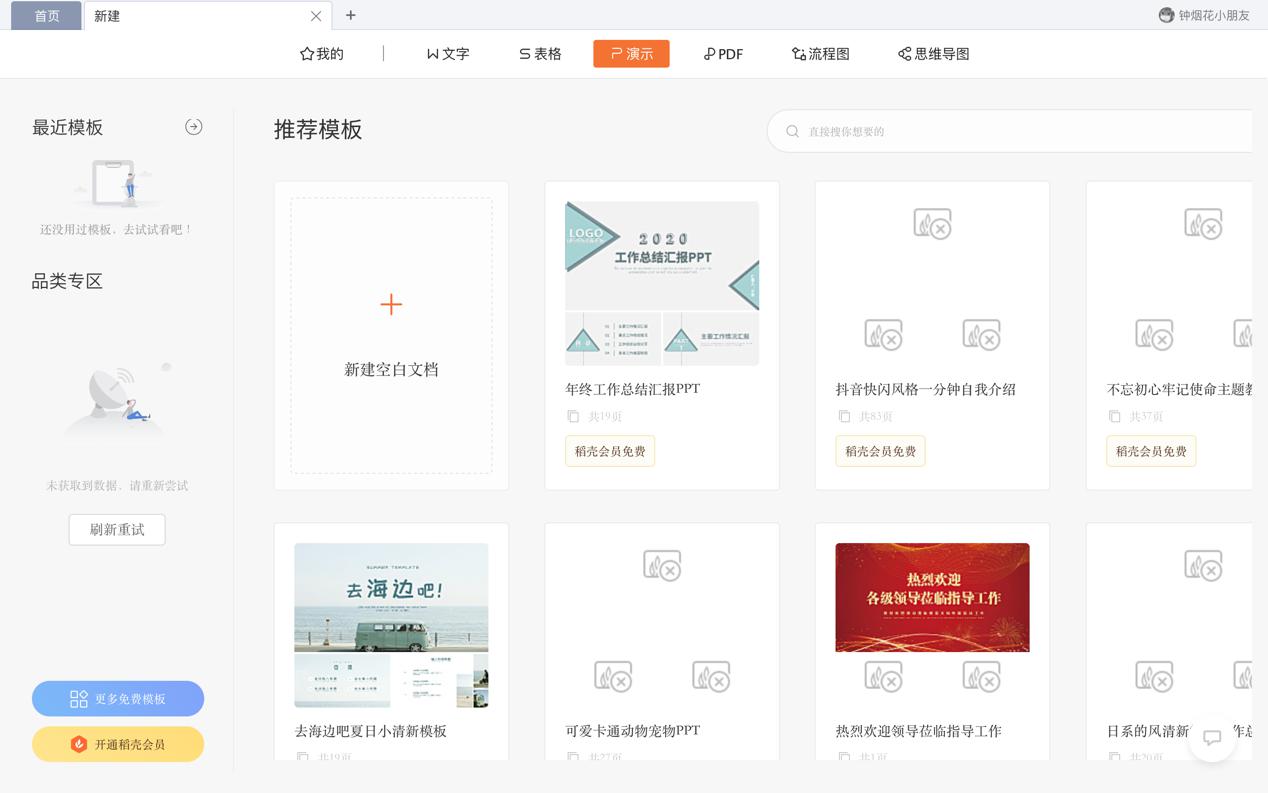Click page count icon under 抖音快闪风格
The width and height of the screenshot is (1268, 793).
coord(844,416)
